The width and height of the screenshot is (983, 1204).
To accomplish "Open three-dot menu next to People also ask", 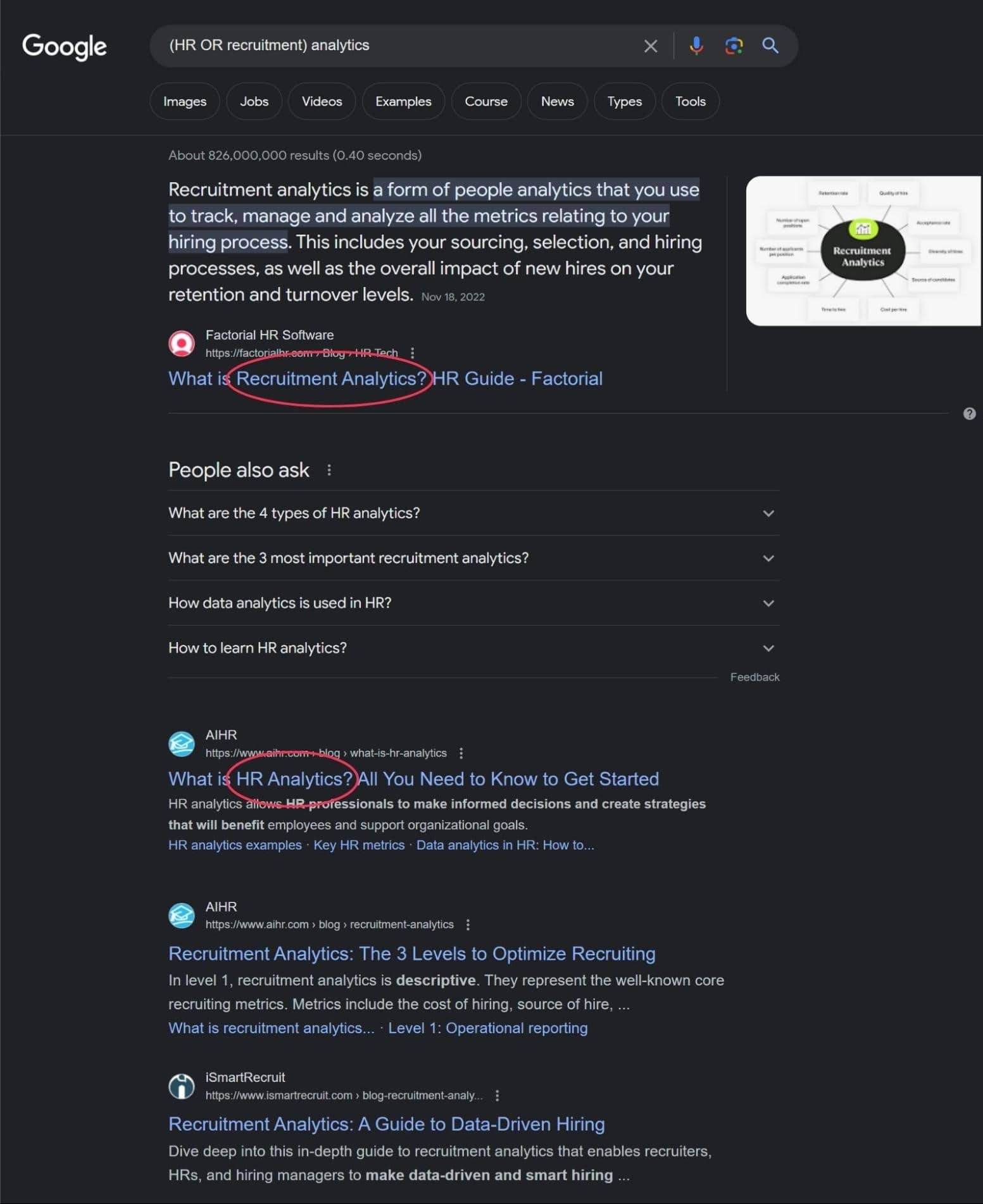I will [329, 470].
